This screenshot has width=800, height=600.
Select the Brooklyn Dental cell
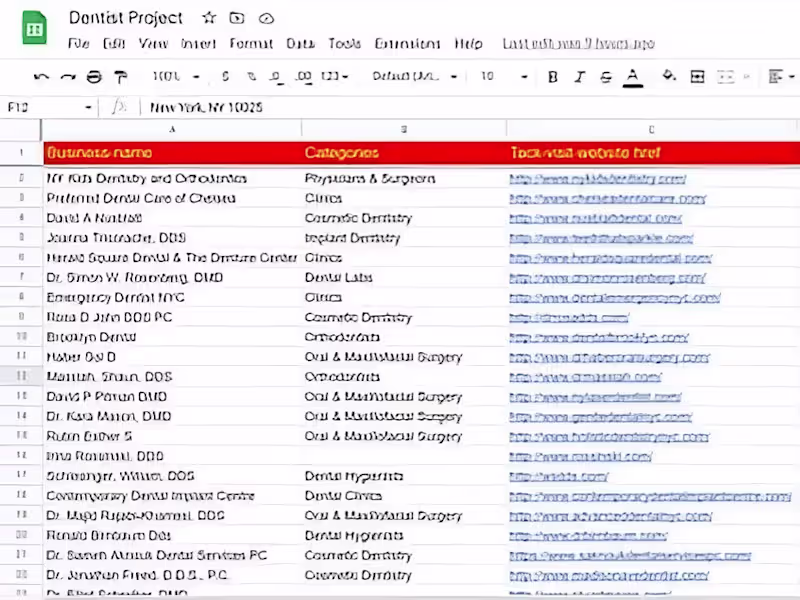[x=172, y=337]
